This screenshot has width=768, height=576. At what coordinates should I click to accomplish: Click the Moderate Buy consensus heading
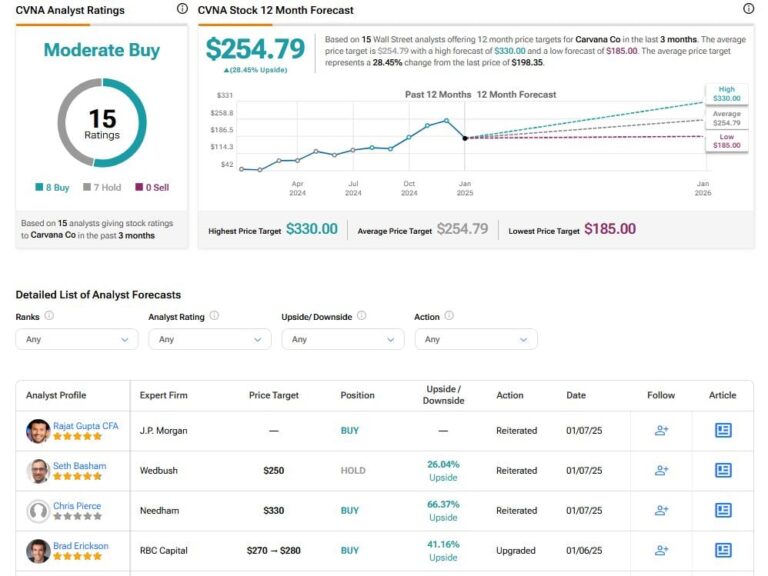point(102,50)
